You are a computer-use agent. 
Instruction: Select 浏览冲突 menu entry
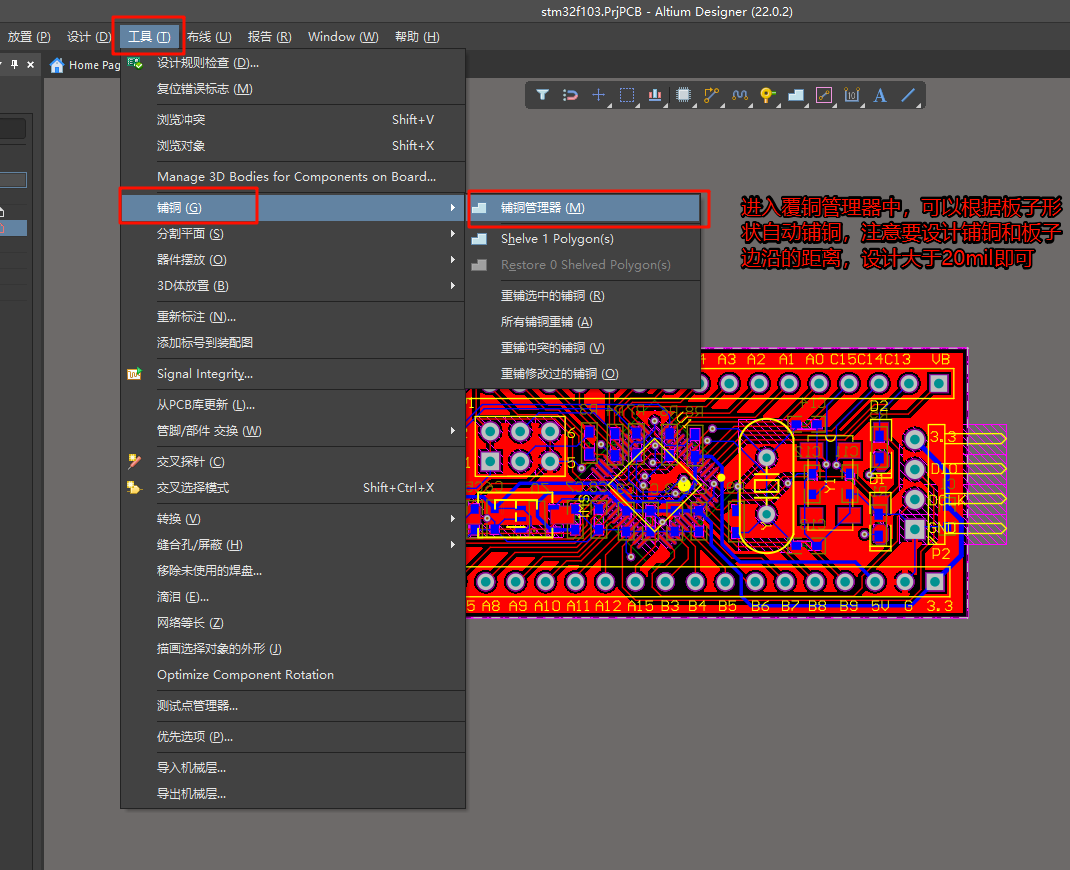293,119
